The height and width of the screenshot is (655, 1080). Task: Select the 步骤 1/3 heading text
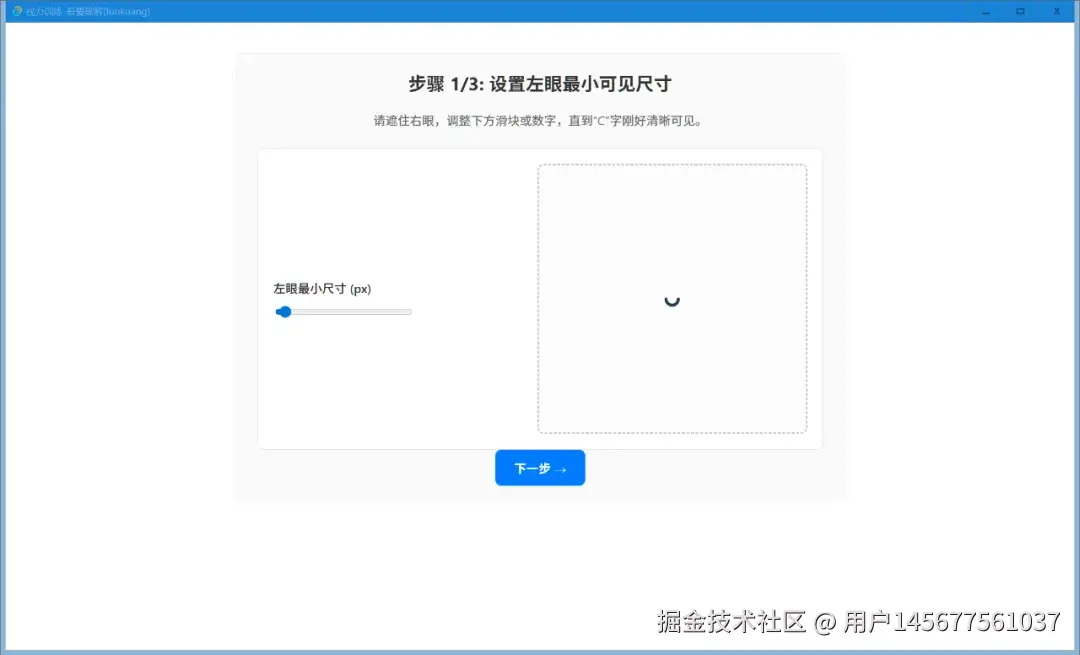(x=540, y=83)
